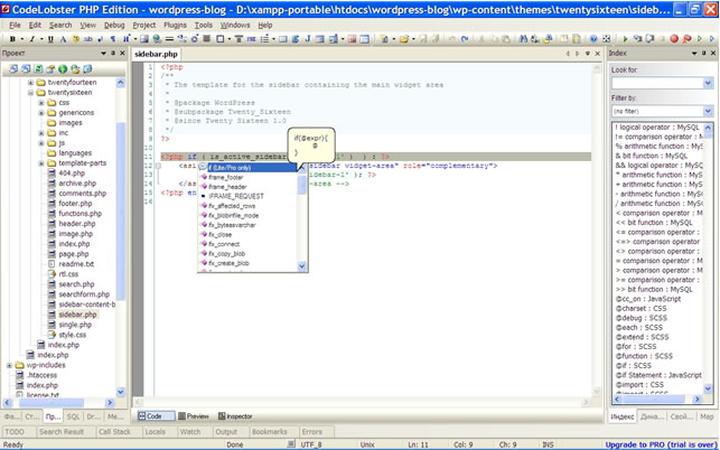The image size is (720, 450).
Task: Click the letter A font toolbar icon
Action: 63,39
